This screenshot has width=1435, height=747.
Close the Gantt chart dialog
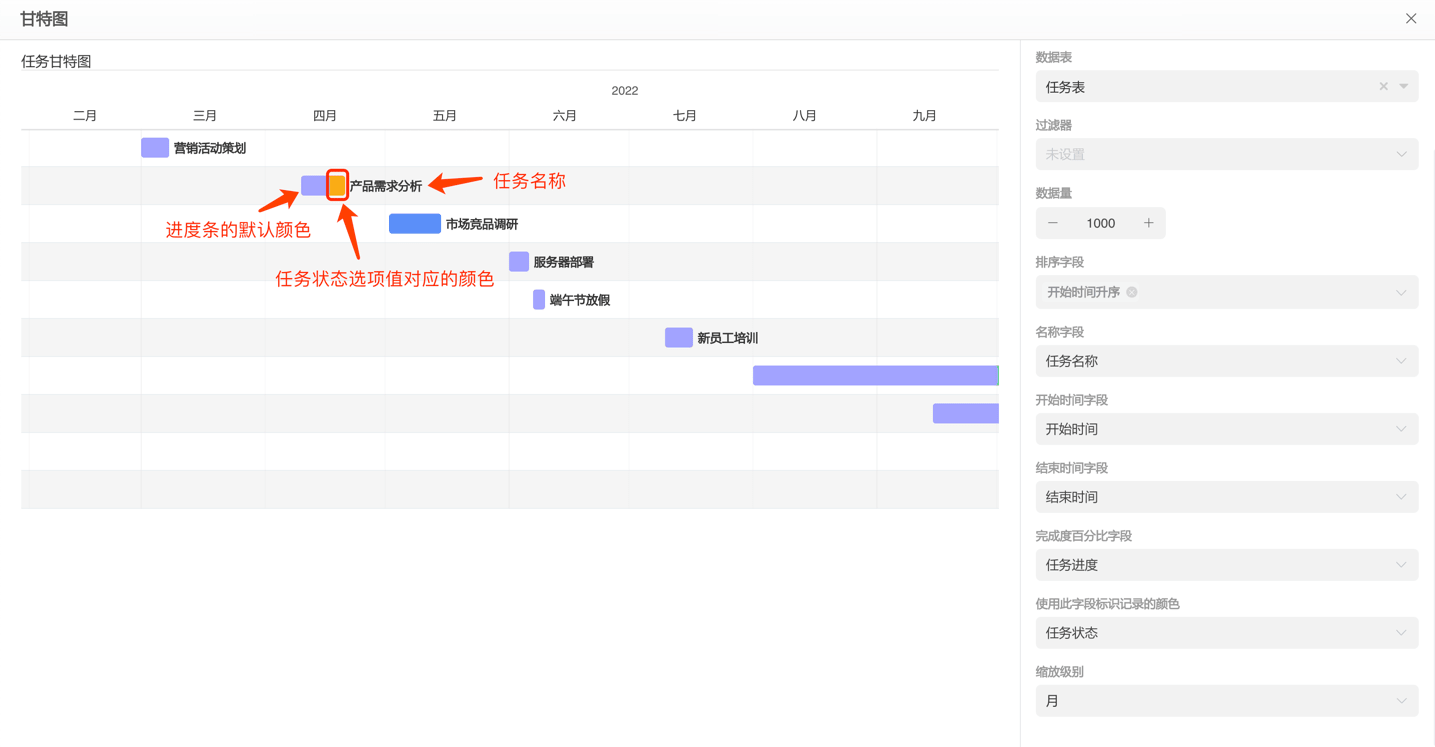(x=1410, y=19)
